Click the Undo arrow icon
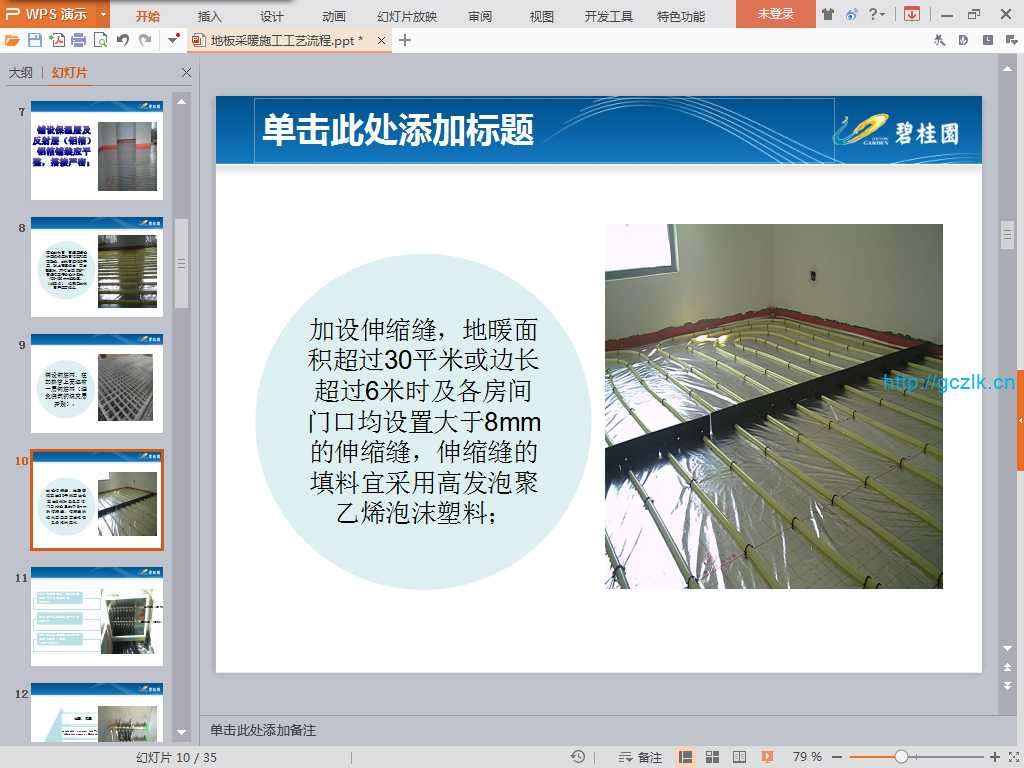1024x768 pixels. pyautogui.click(x=123, y=40)
